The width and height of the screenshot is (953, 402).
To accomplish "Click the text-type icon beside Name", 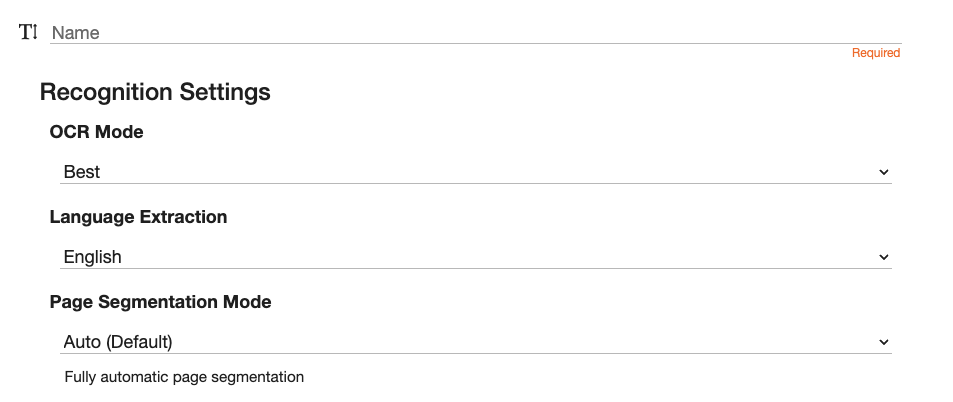I will pyautogui.click(x=28, y=32).
